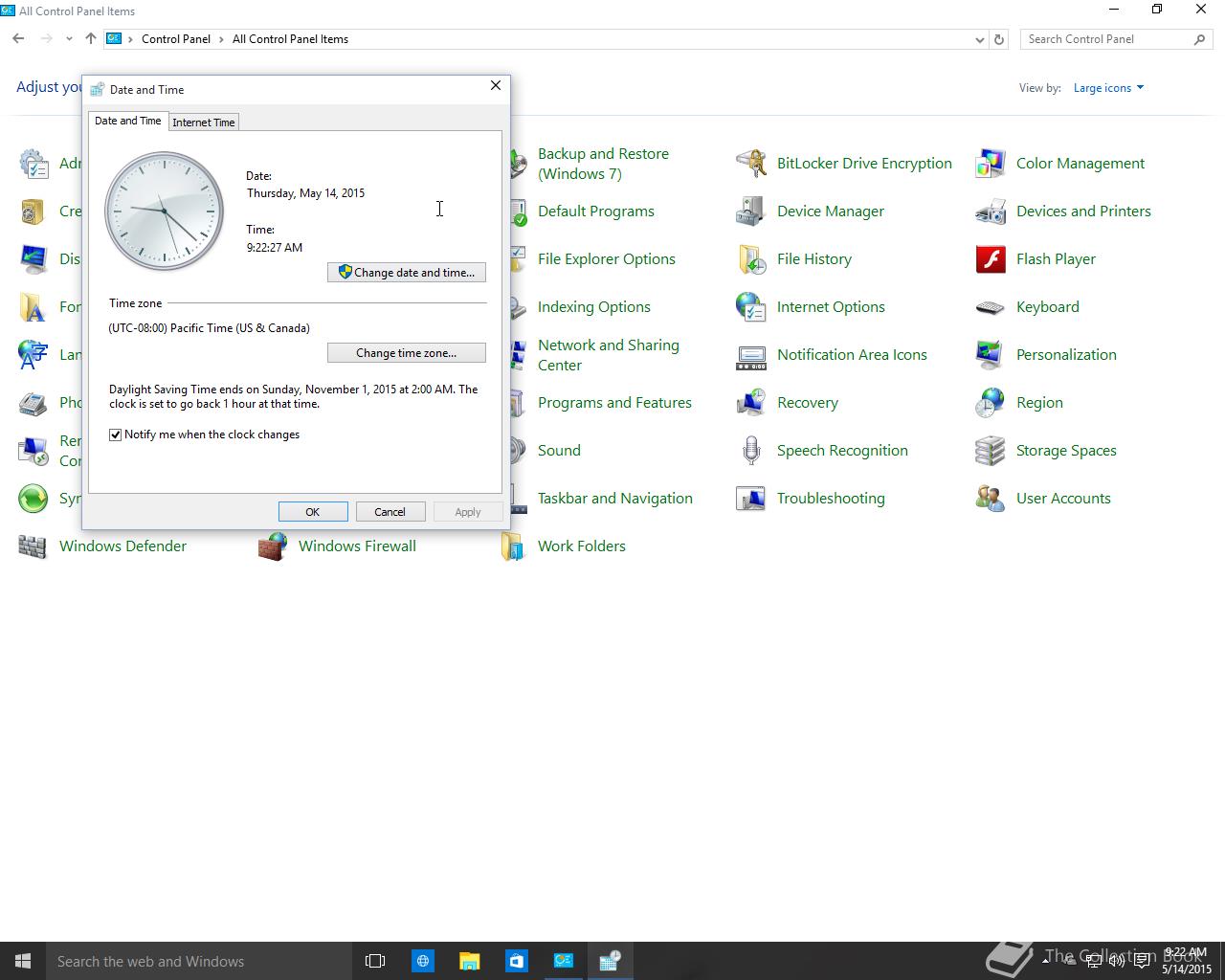Image resolution: width=1225 pixels, height=980 pixels.
Task: Expand the address bar history dropdown
Action: tap(979, 39)
